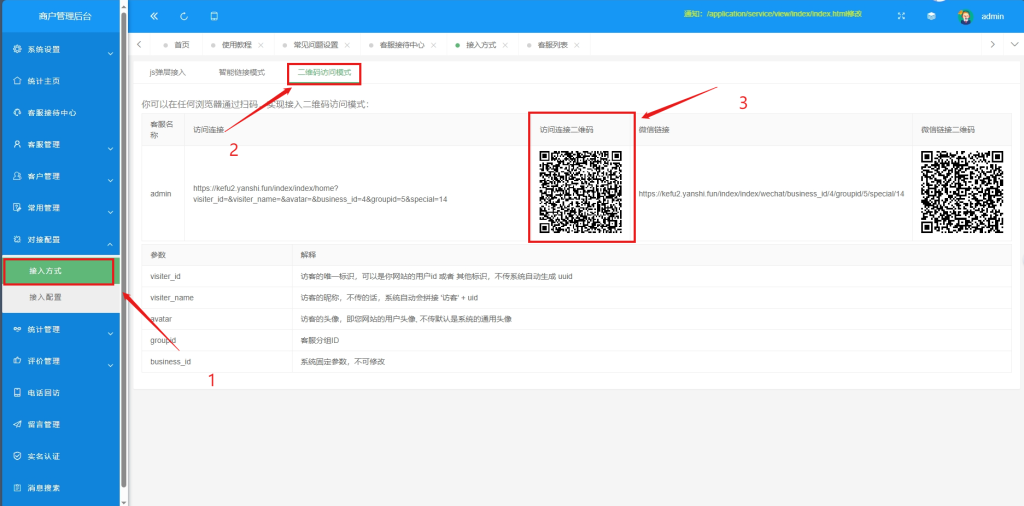Image resolution: width=1024 pixels, height=506 pixels.
Task: Click the 客服分组ID explanation cell
Action: pyautogui.click(x=652, y=340)
